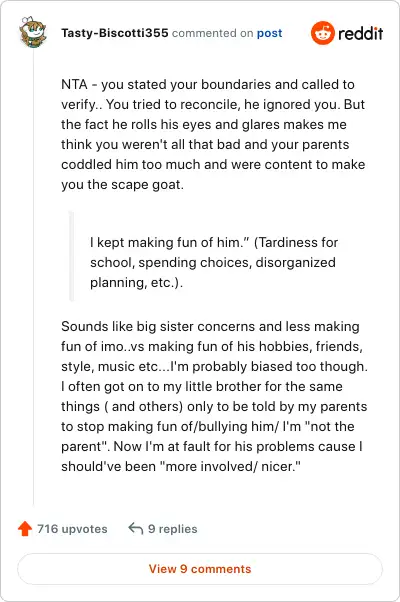The height and width of the screenshot is (602, 400).
Task: Click the "scape goat" line of the comment
Action: [122, 184]
